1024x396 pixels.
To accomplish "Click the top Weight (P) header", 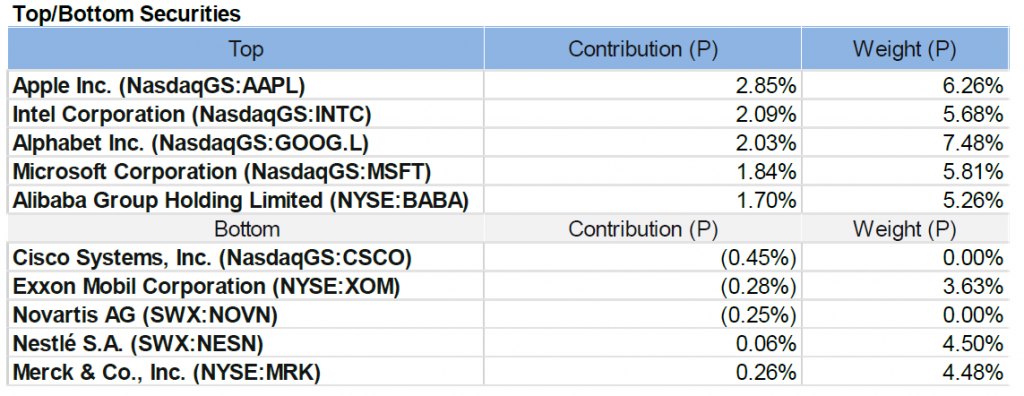I will pyautogui.click(x=904, y=49).
